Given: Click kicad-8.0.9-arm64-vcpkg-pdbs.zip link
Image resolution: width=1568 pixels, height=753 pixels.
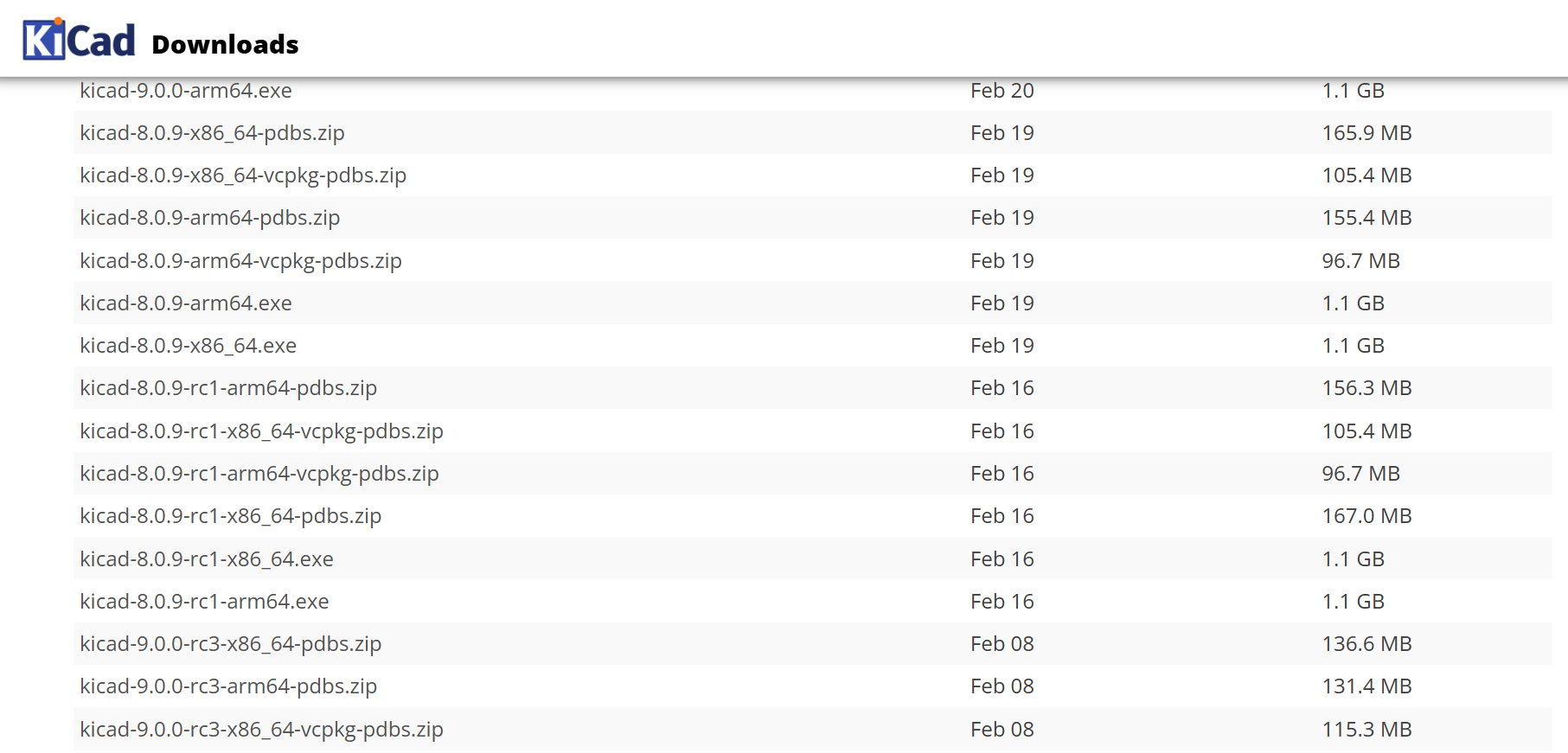Looking at the screenshot, I should [x=240, y=261].
